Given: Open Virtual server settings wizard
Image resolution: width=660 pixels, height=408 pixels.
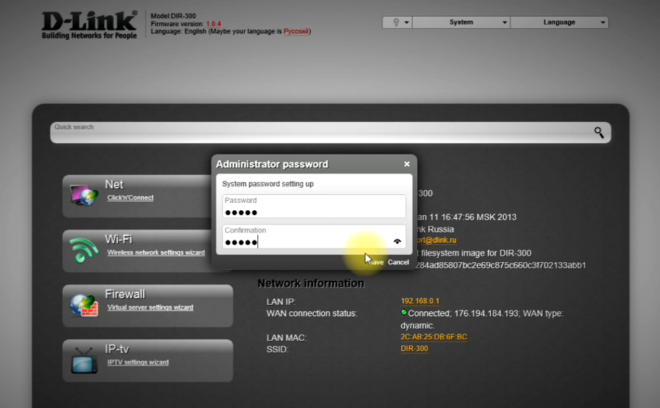Looking at the screenshot, I should (150, 308).
